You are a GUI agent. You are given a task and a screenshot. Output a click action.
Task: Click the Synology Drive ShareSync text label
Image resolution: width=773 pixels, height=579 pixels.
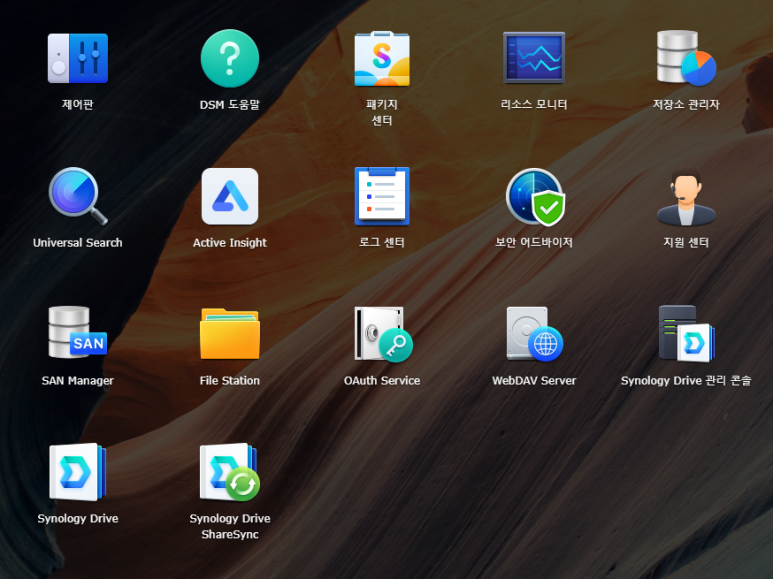point(230,526)
